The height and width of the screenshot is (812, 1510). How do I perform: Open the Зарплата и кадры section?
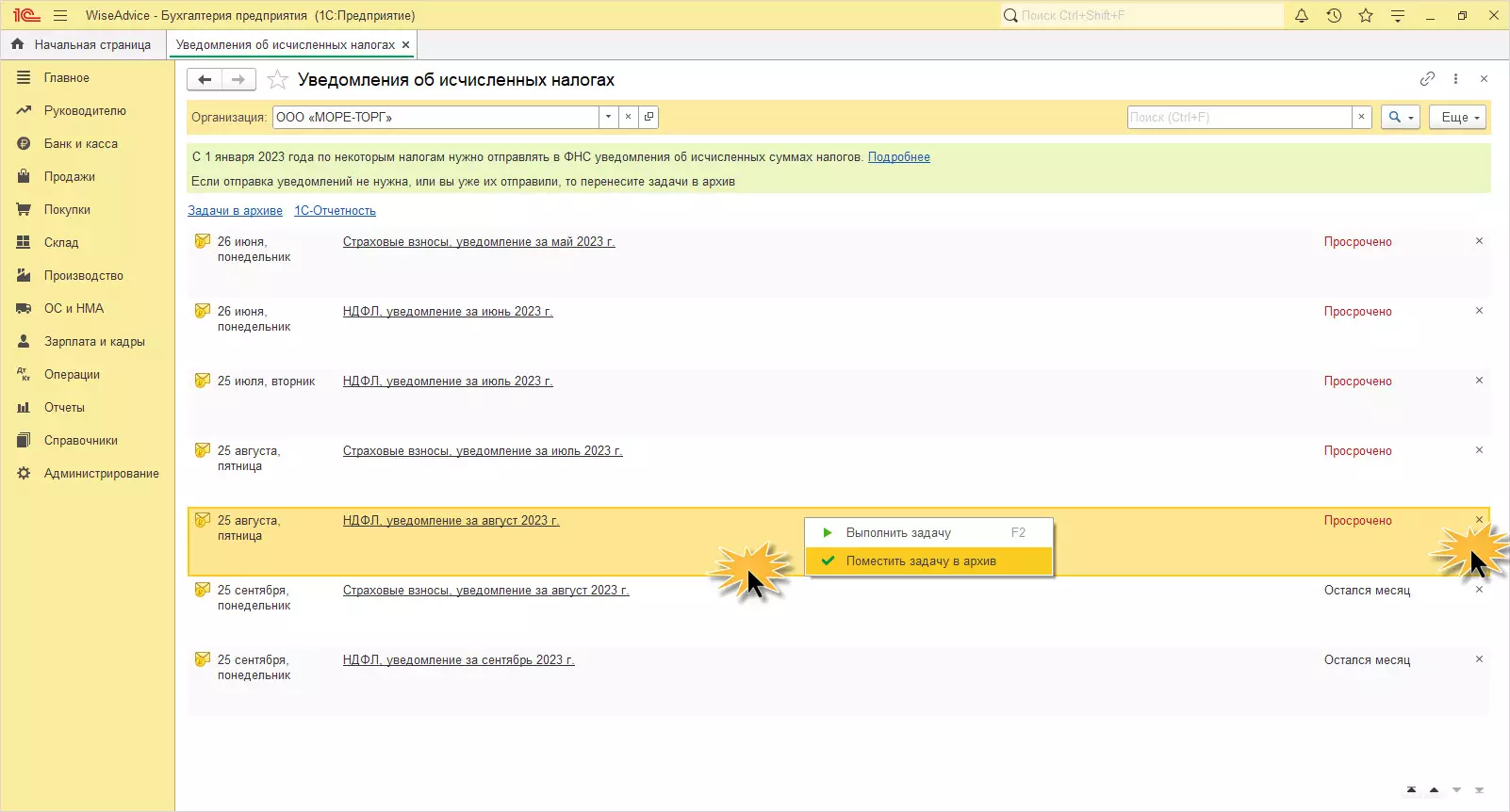click(x=94, y=342)
